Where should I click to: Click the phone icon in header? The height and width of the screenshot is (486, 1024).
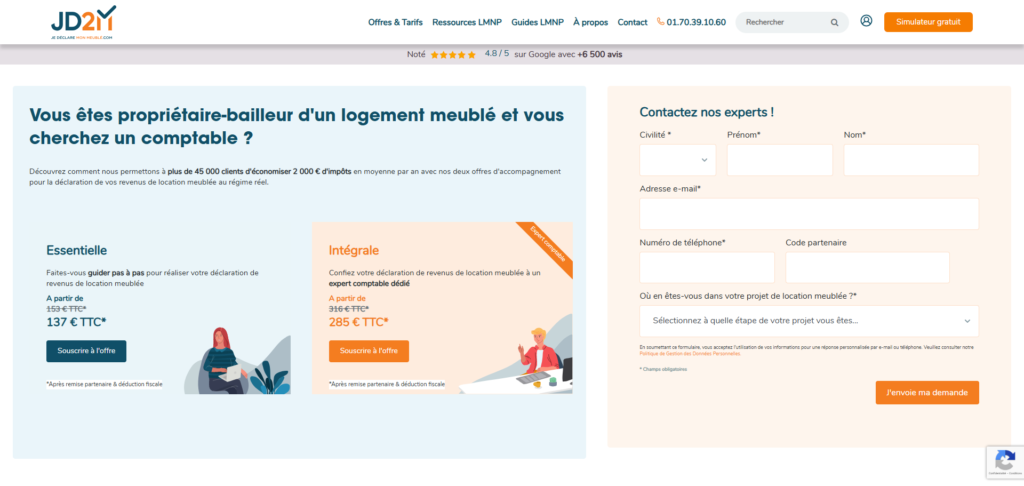tap(660, 22)
